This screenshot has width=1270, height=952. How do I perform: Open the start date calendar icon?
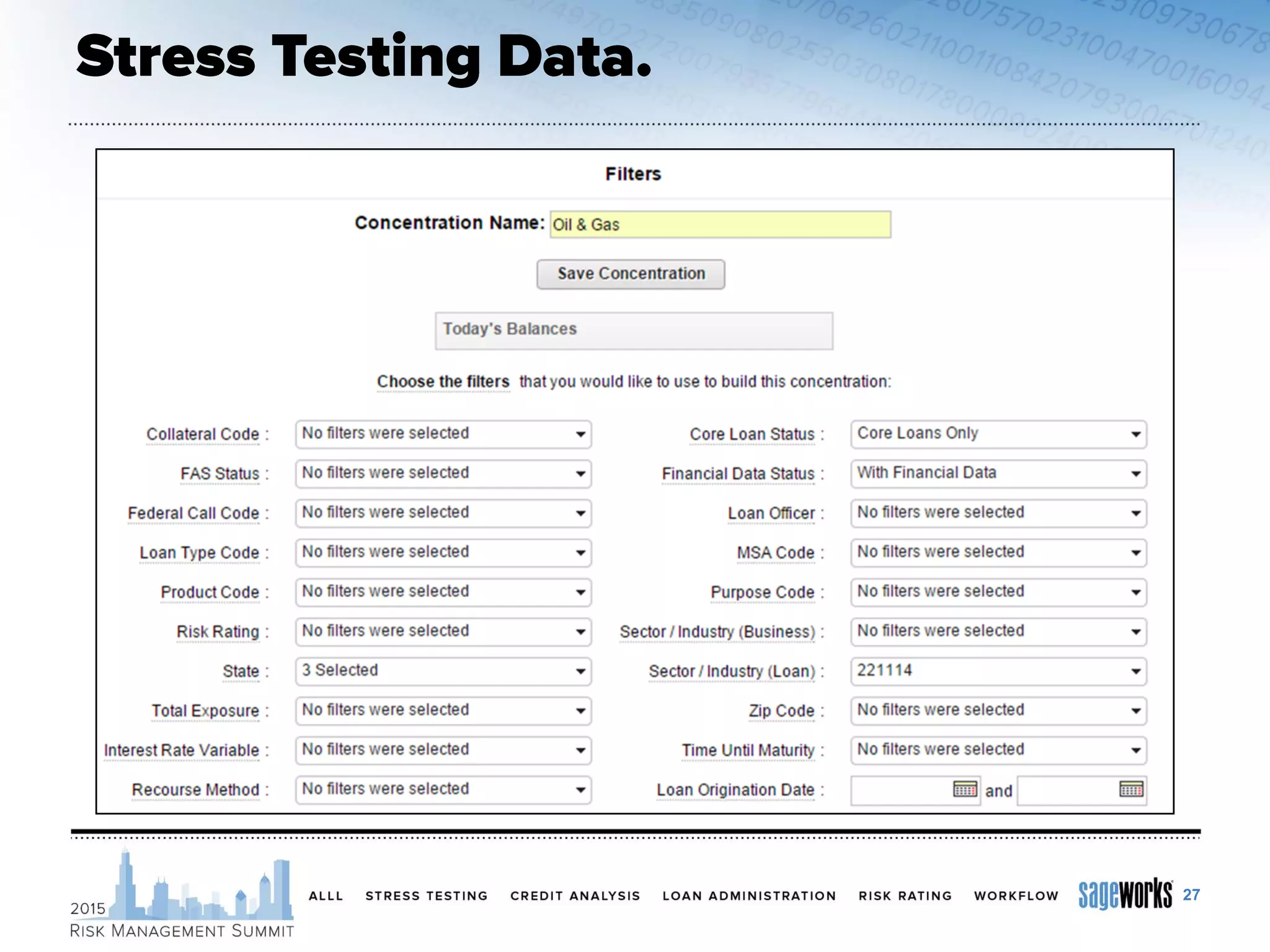coord(964,790)
